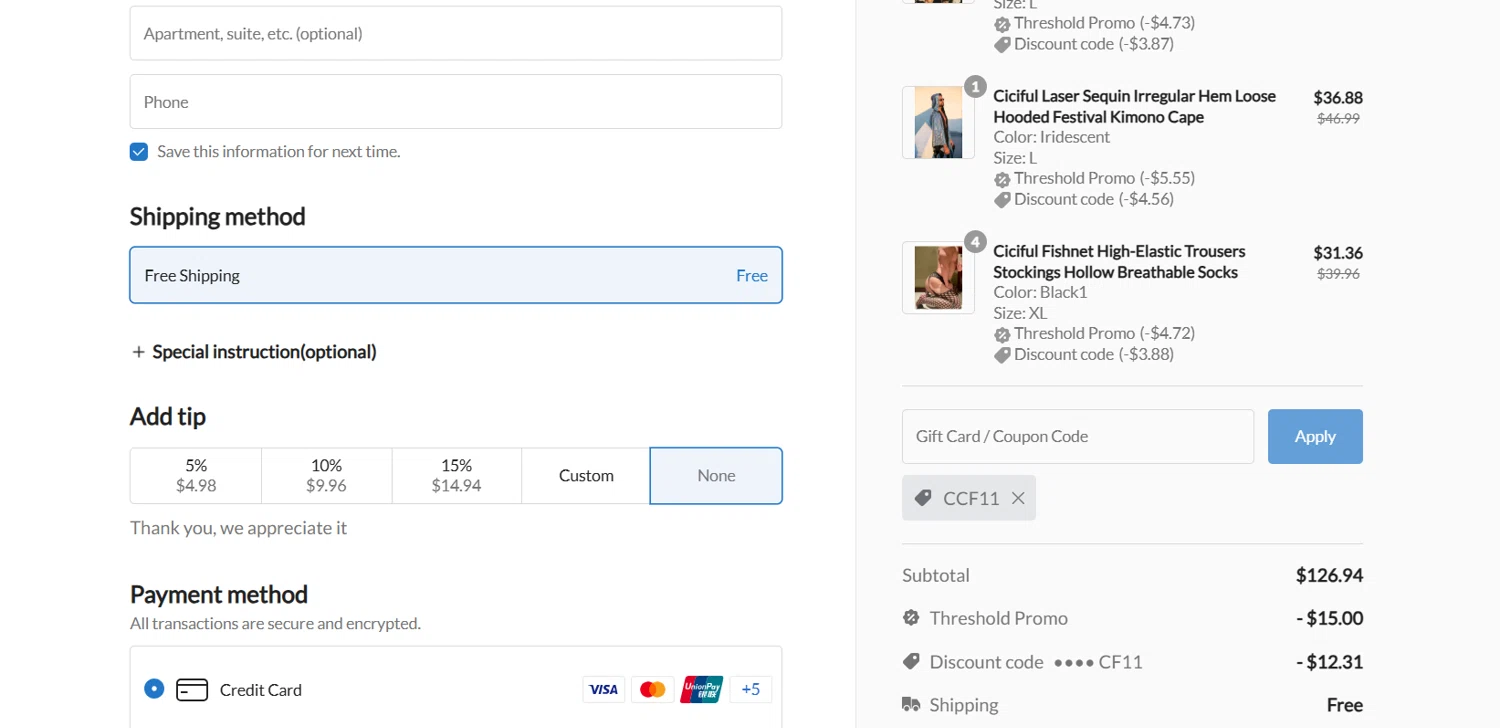The image size is (1500, 728).
Task: Choose the 5% tip option
Action: click(x=196, y=476)
